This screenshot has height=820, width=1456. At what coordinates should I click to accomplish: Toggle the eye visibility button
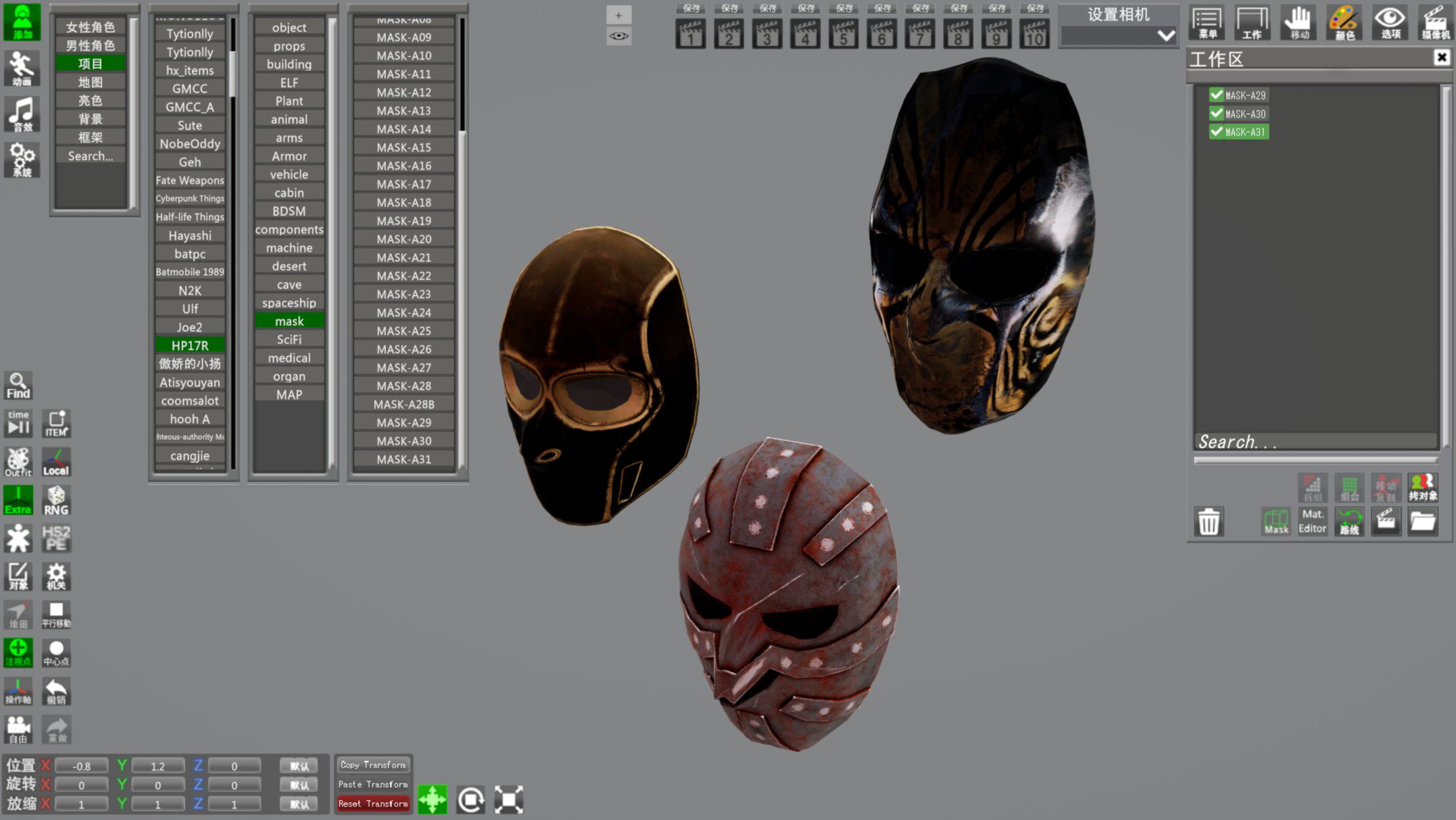pyautogui.click(x=619, y=36)
